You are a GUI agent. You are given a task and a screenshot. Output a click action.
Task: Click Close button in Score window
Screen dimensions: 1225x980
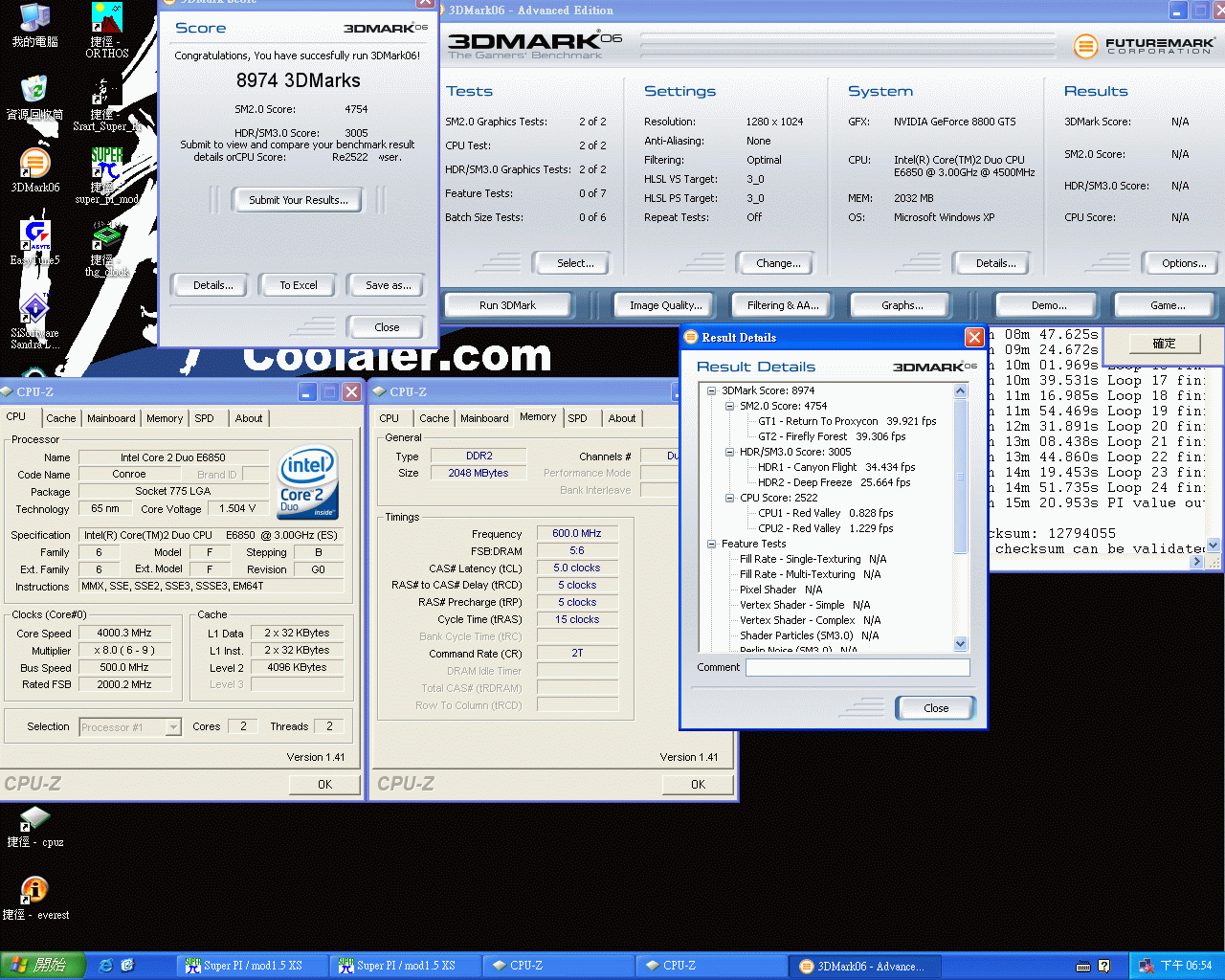click(387, 327)
